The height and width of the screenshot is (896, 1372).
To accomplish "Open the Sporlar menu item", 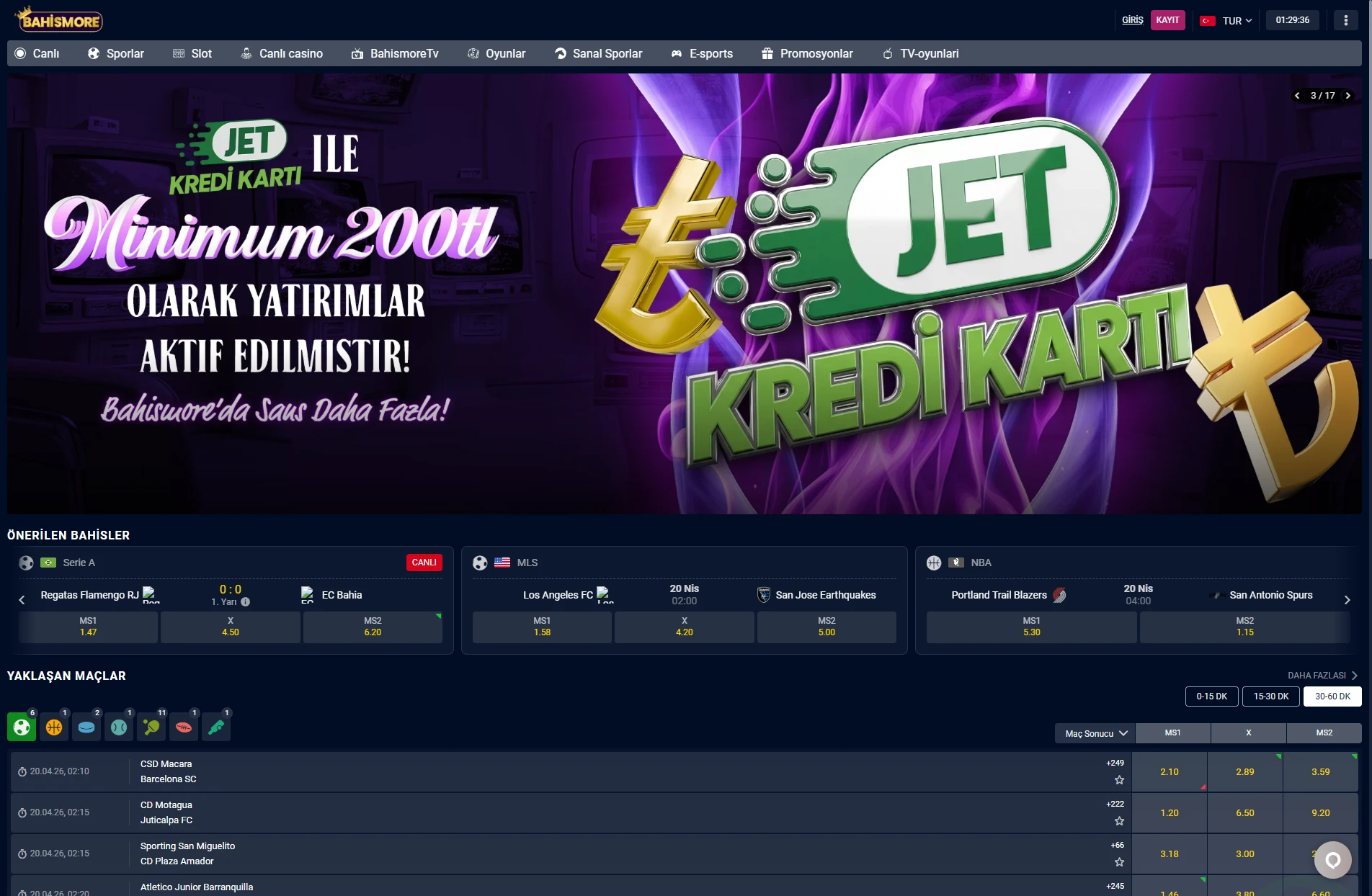I will coord(116,53).
